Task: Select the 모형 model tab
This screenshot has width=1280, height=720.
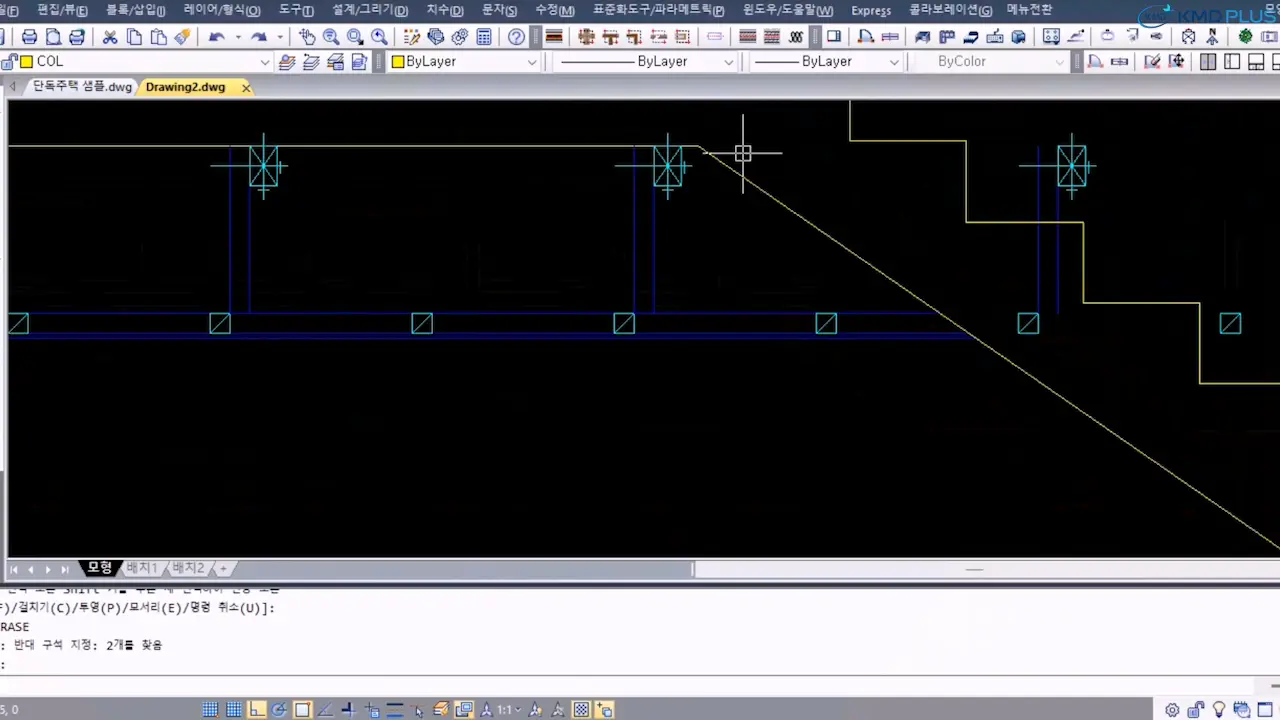Action: click(99, 568)
